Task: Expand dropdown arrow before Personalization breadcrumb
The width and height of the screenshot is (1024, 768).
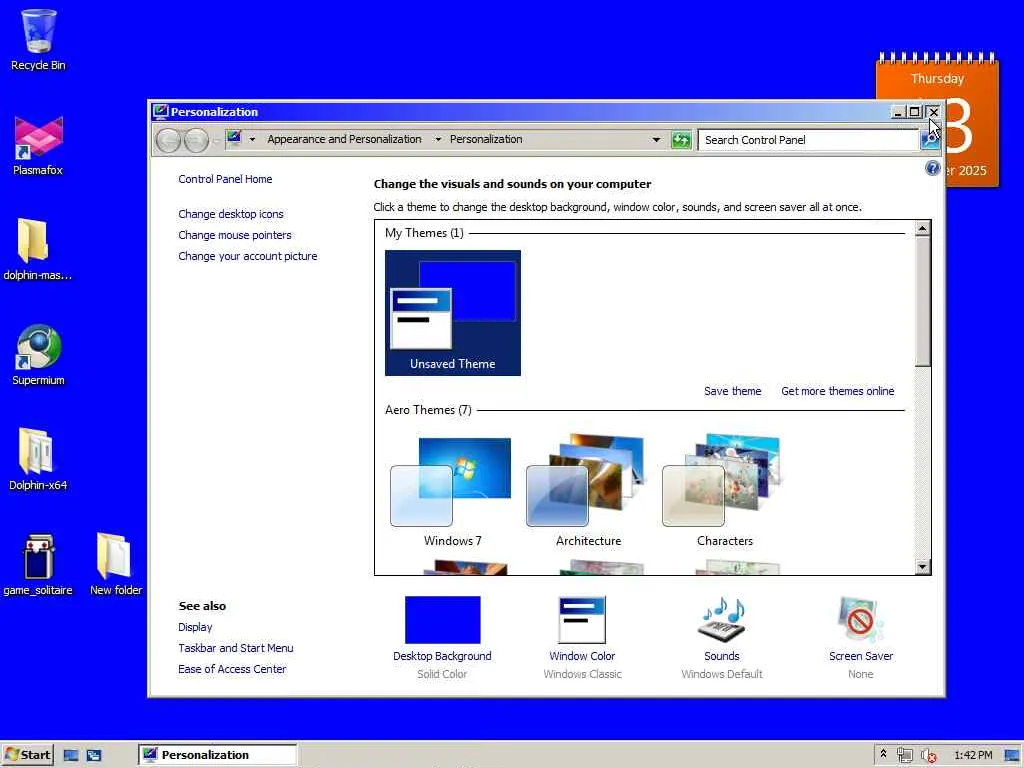Action: pos(438,140)
